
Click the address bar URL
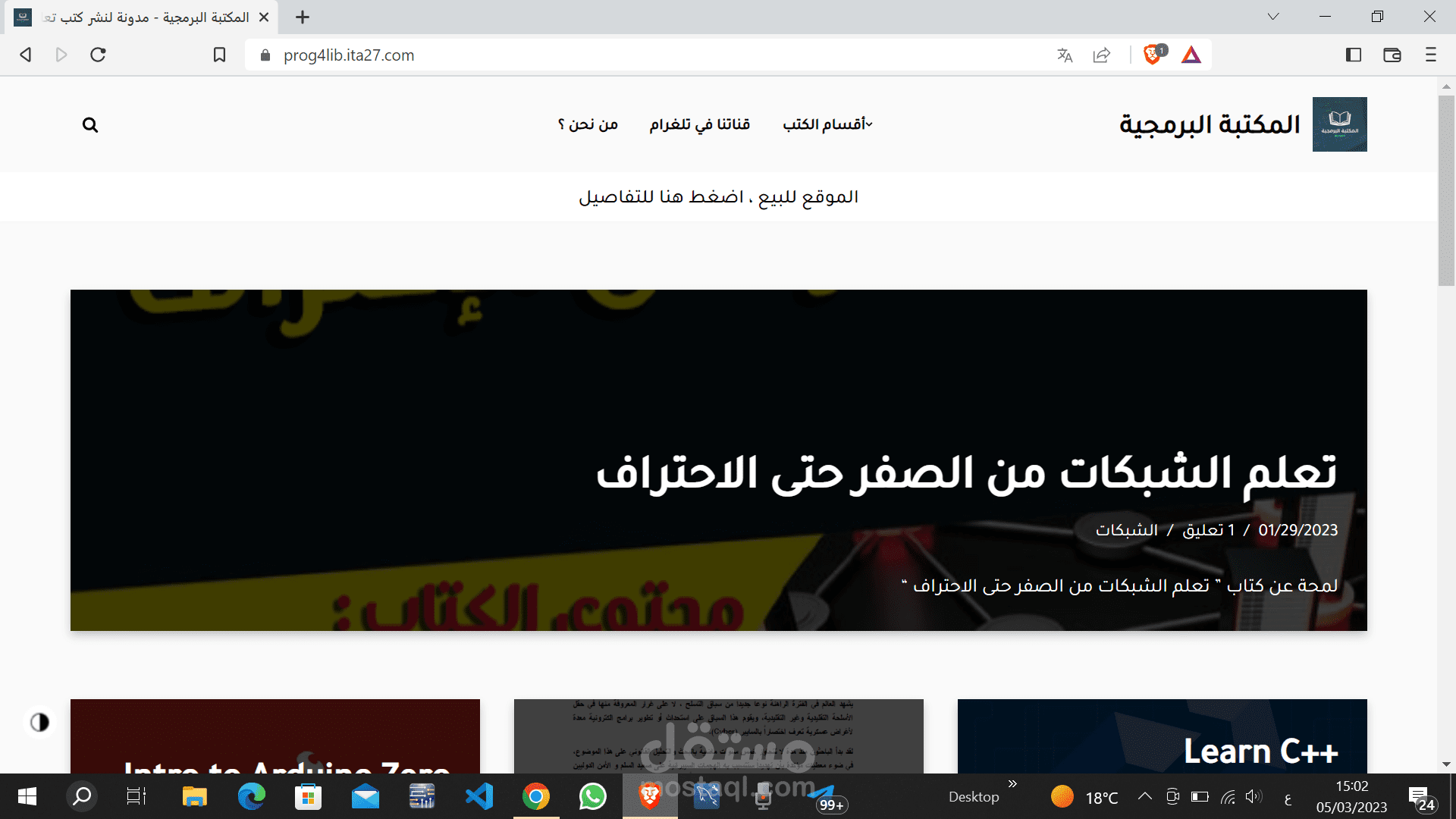tap(349, 55)
